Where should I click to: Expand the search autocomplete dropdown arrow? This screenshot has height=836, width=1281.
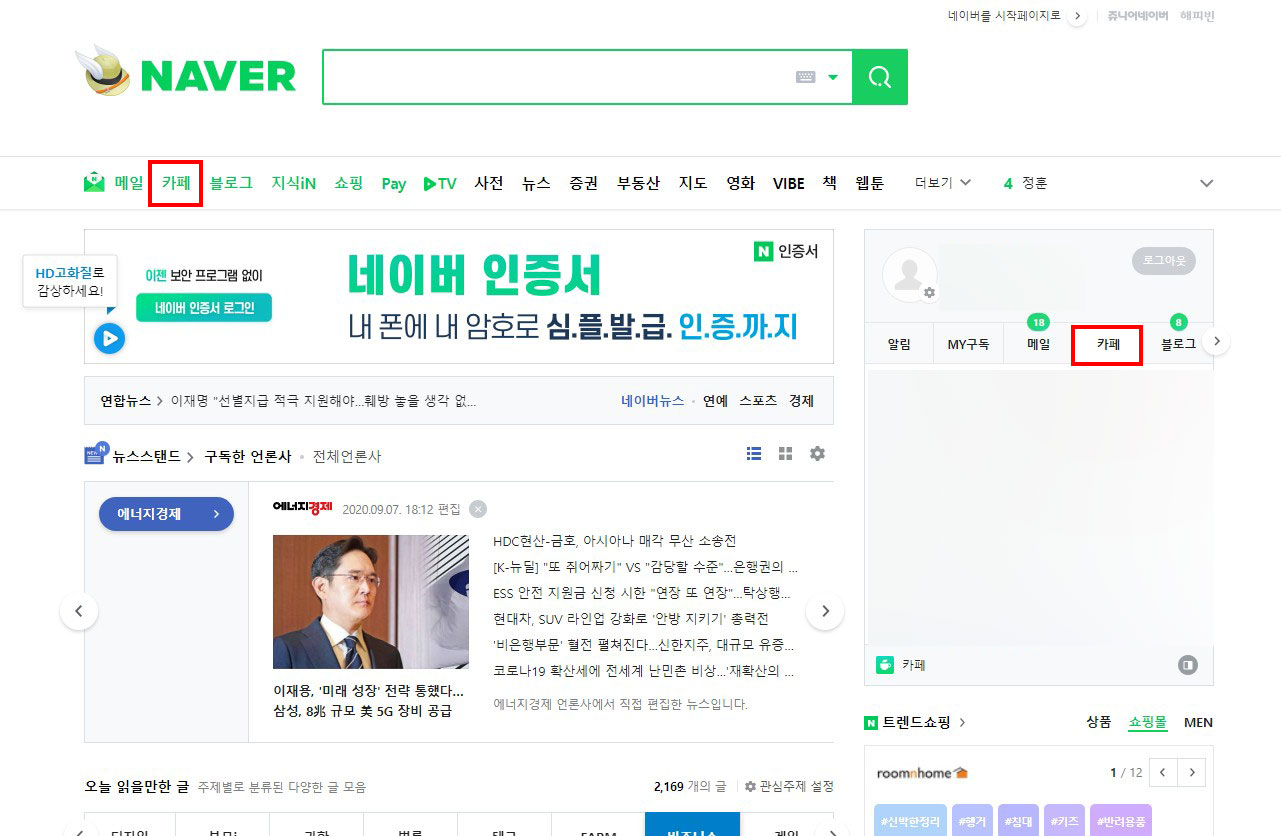pos(833,77)
